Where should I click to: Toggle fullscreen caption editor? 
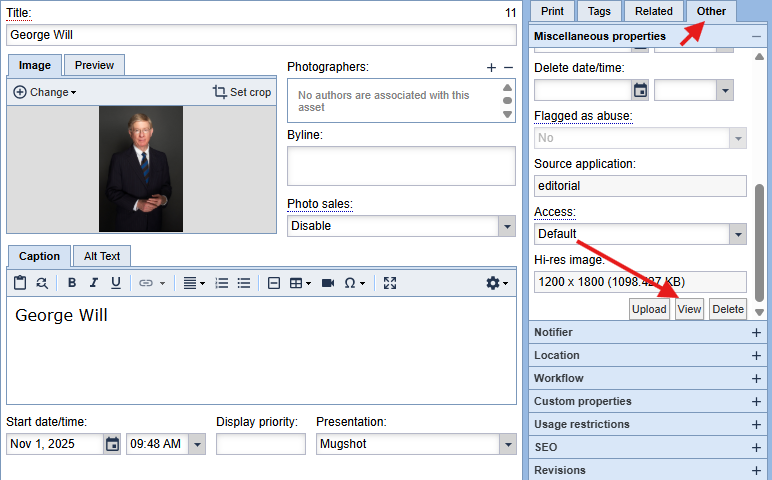[390, 283]
